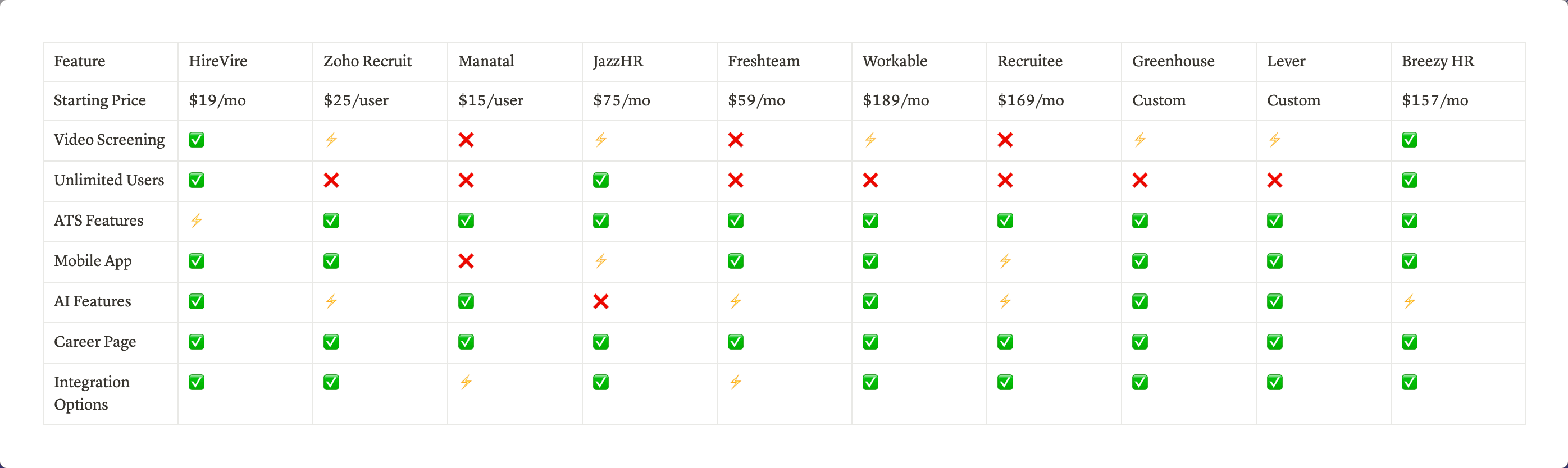1568x468 pixels.
Task: Click Freshteam Integration Options lightning icon
Action: coord(735,382)
